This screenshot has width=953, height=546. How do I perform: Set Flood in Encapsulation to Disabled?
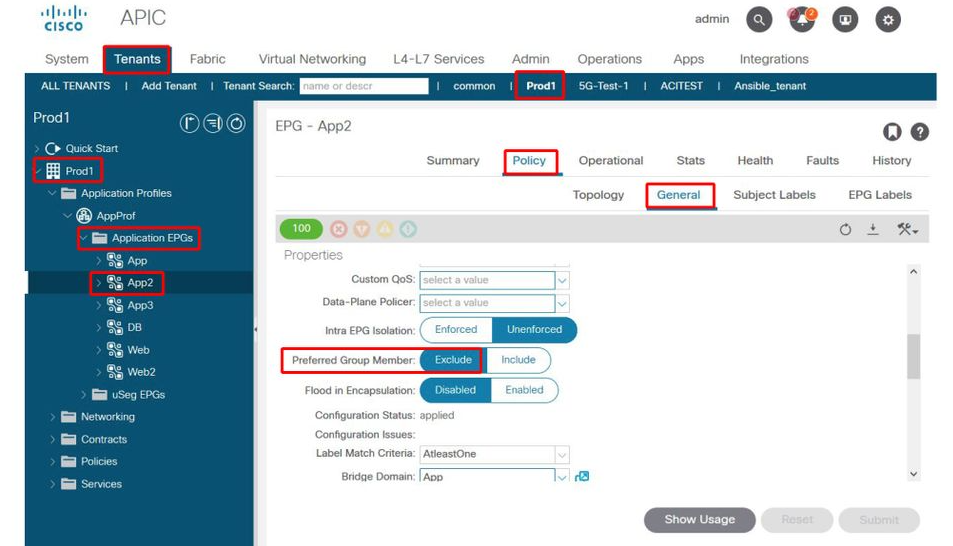(455, 390)
